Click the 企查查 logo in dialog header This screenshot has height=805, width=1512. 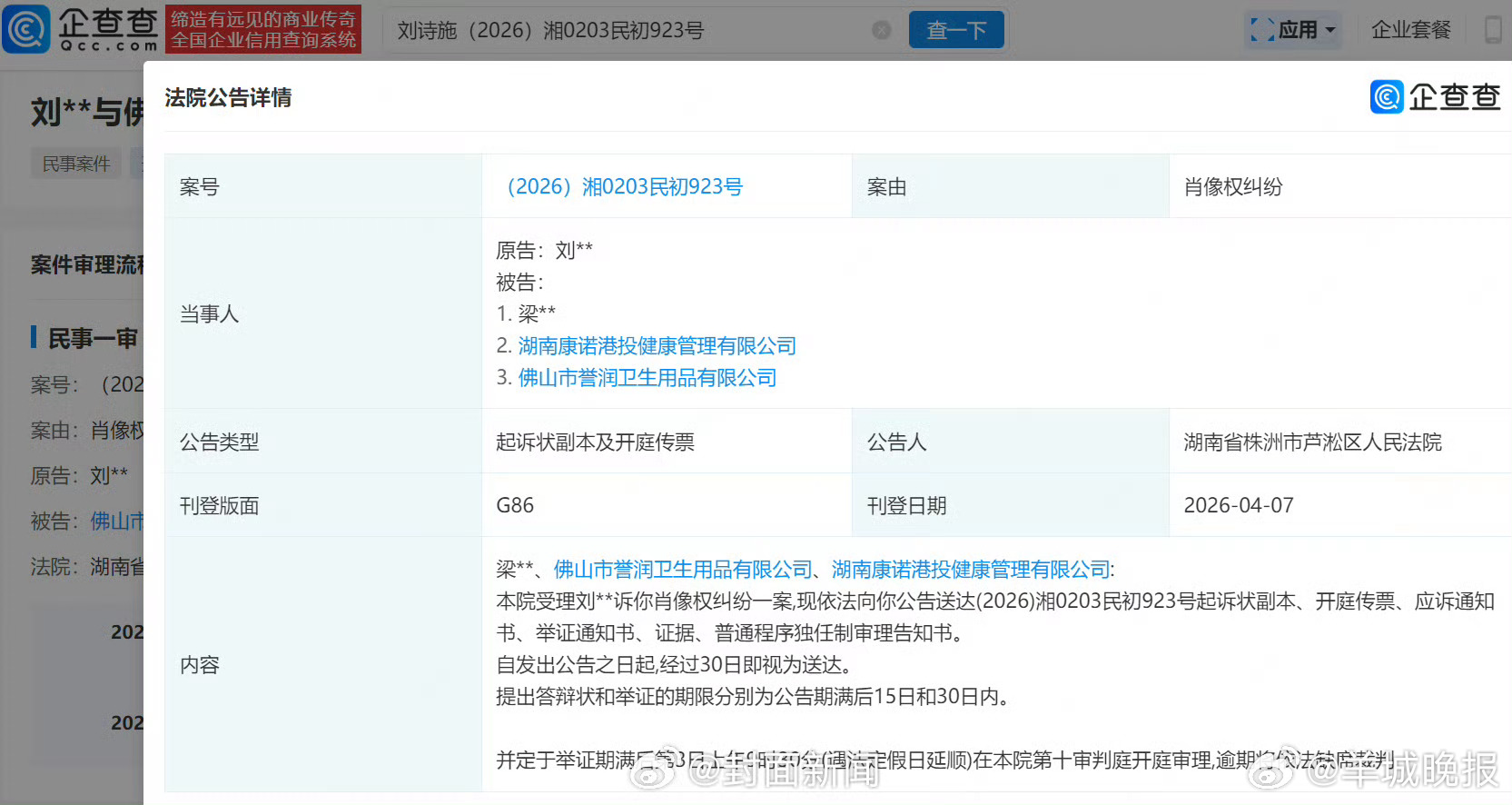pyautogui.click(x=1435, y=97)
